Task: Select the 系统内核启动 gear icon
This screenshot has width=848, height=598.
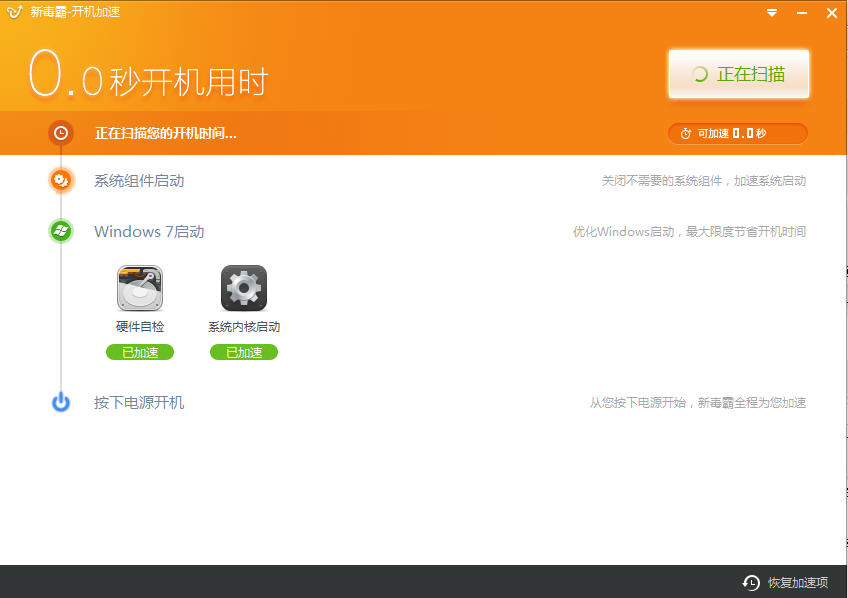Action: pos(244,288)
